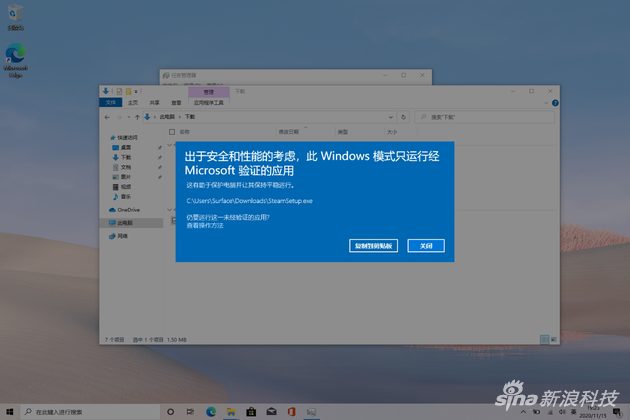Click the 搜索"下载" search box
Screen dimensions: 630x420
[x=485, y=117]
